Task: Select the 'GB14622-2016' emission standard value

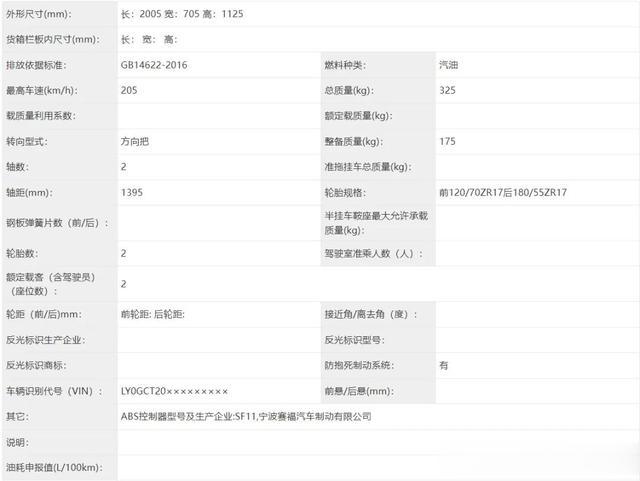Action: [x=154, y=65]
